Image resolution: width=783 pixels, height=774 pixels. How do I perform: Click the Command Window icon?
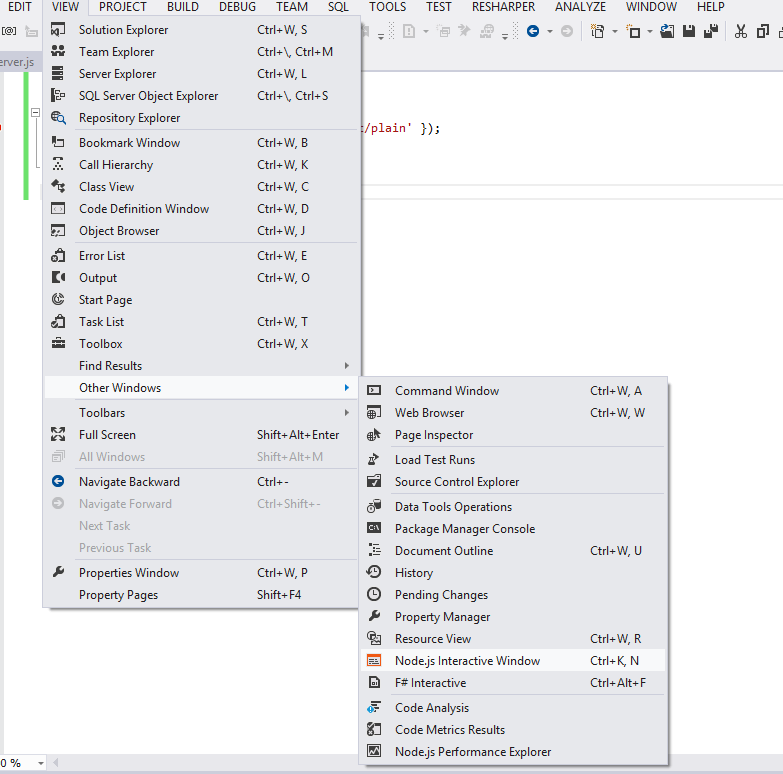pyautogui.click(x=374, y=391)
